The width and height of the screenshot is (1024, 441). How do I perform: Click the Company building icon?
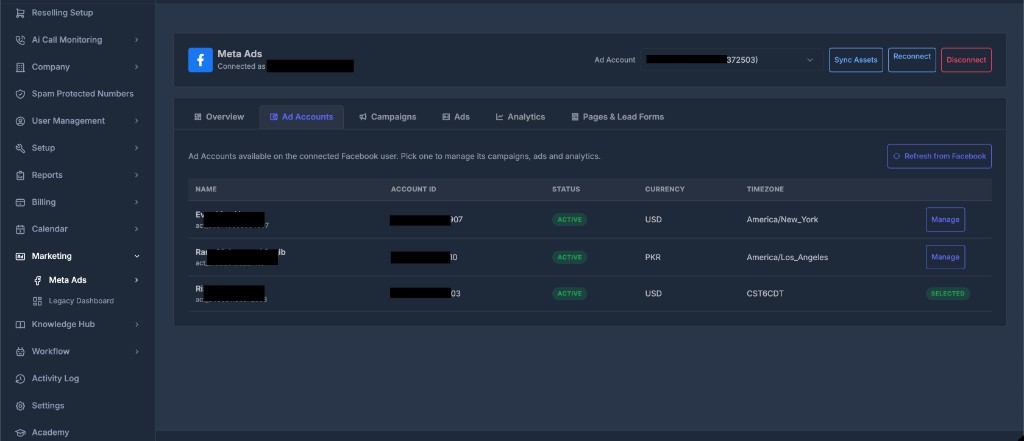[20, 67]
